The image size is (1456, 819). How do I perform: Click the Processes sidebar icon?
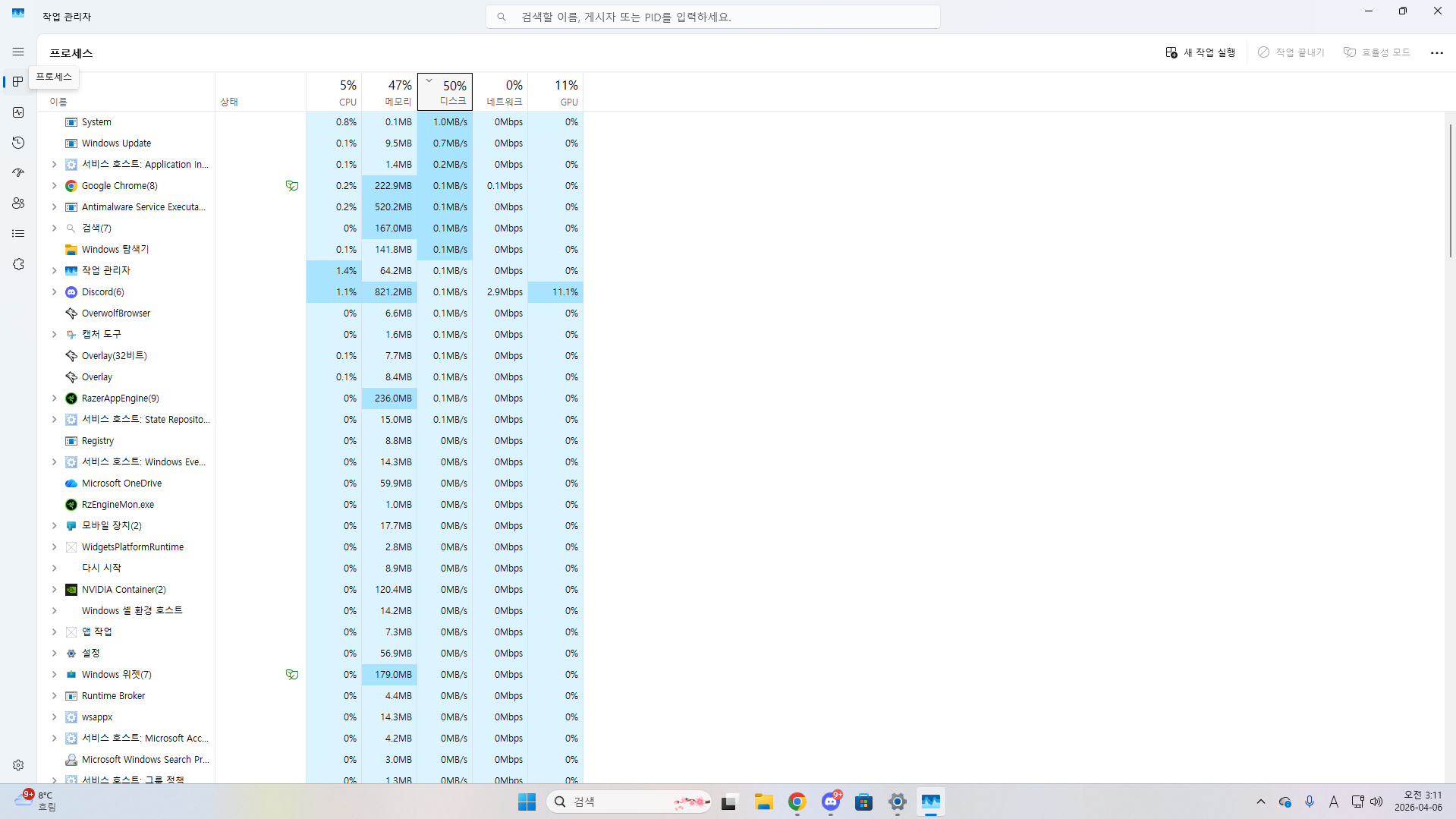coord(18,82)
